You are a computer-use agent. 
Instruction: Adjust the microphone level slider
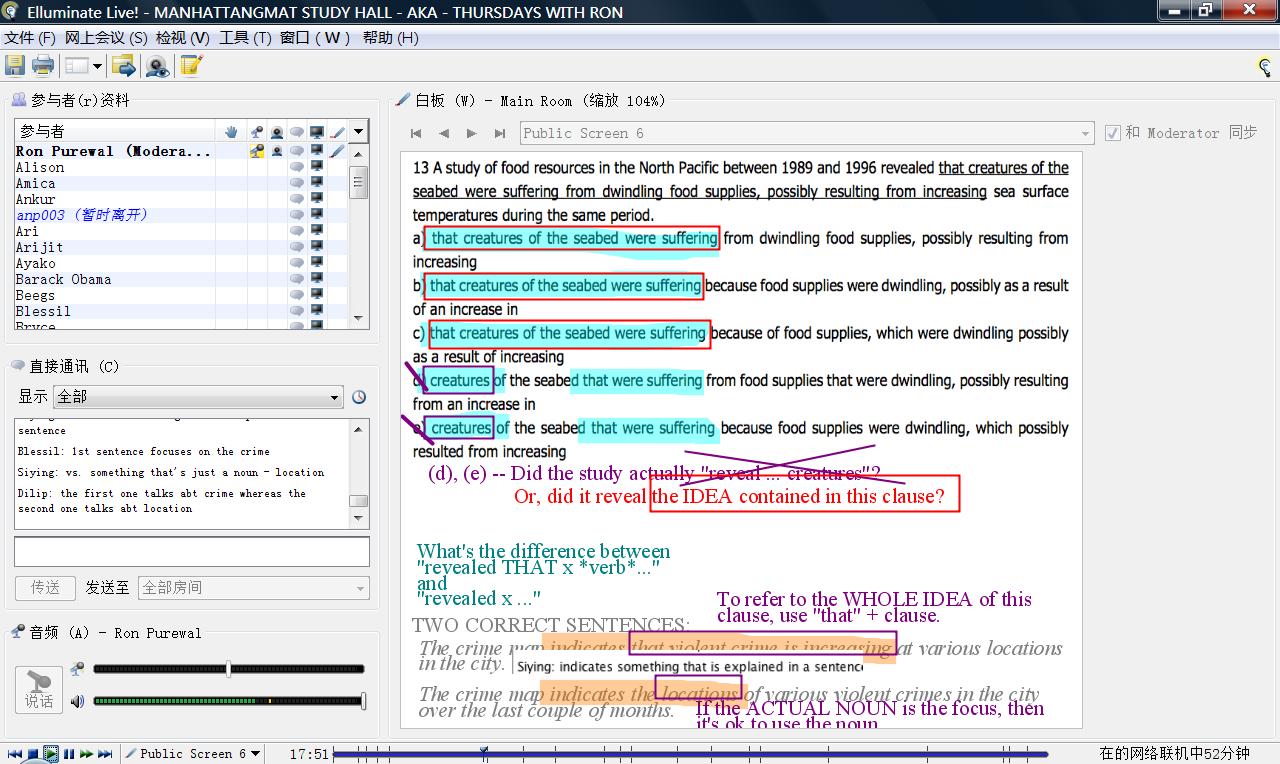tap(229, 669)
